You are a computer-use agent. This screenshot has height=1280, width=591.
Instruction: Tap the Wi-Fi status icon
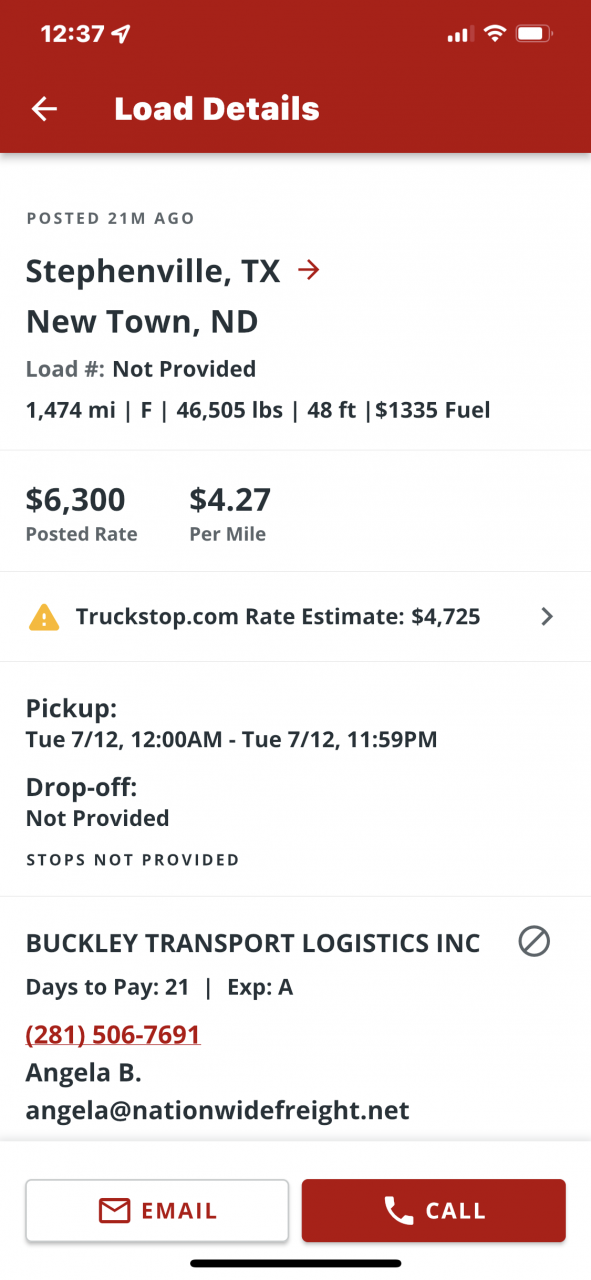pyautogui.click(x=494, y=34)
